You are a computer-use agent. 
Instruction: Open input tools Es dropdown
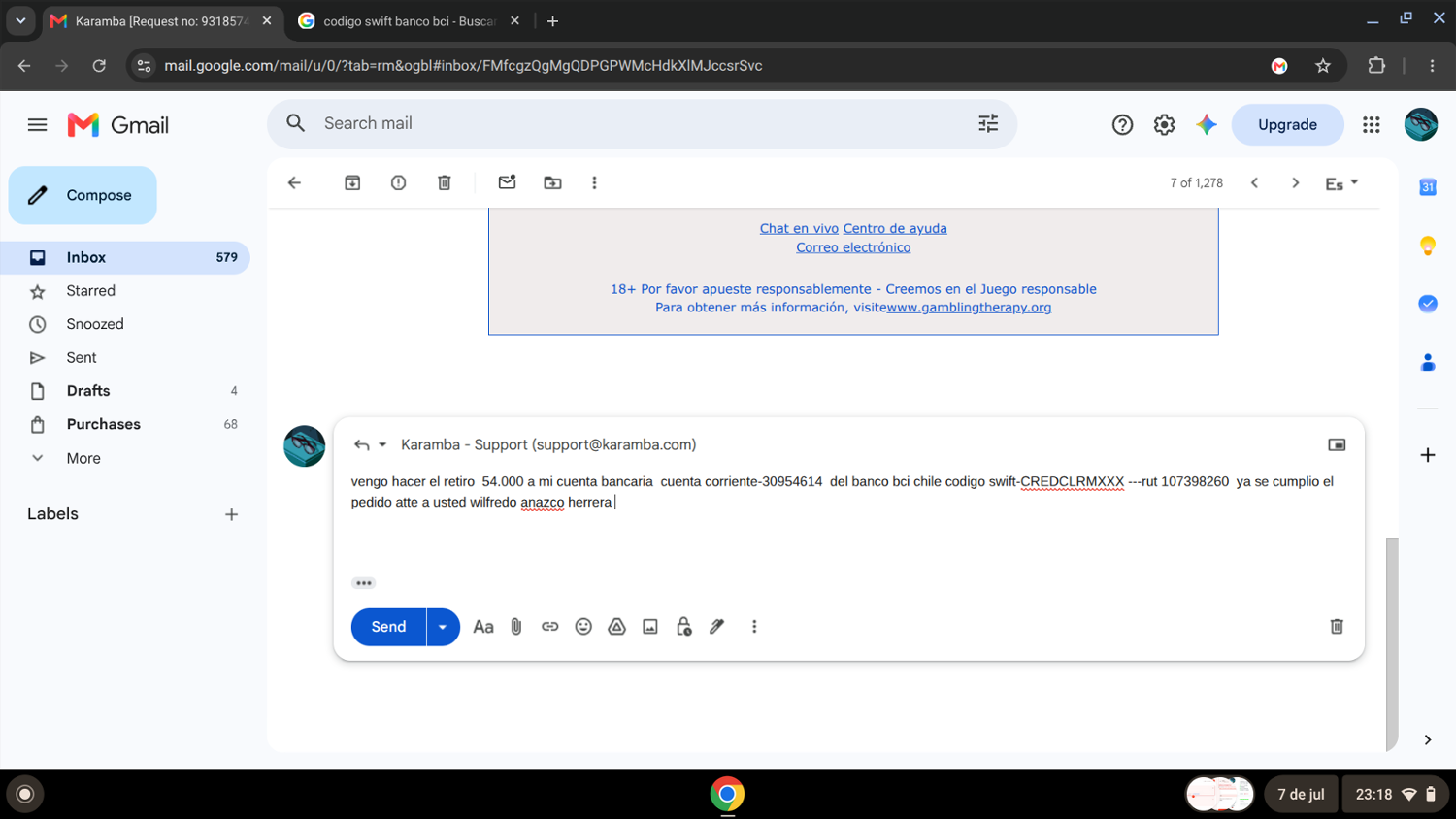point(1341,182)
